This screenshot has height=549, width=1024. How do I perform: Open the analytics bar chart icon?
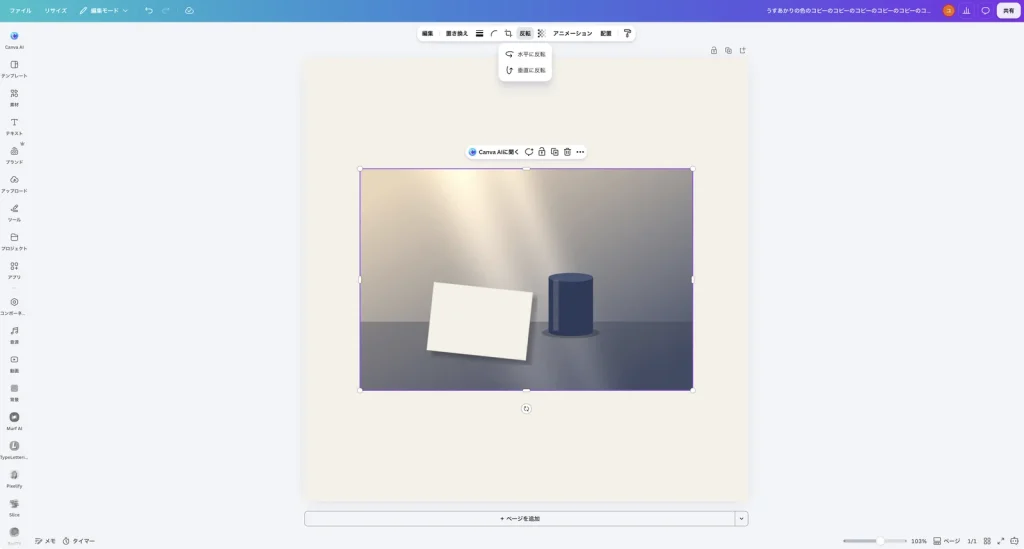point(967,10)
